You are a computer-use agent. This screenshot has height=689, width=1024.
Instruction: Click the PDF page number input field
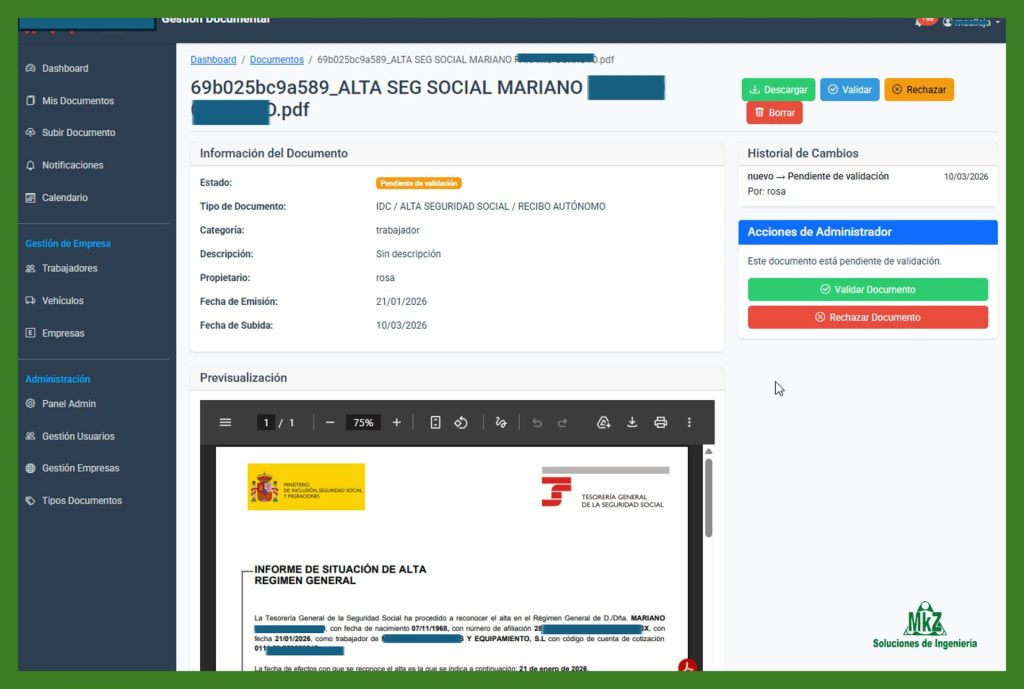267,423
